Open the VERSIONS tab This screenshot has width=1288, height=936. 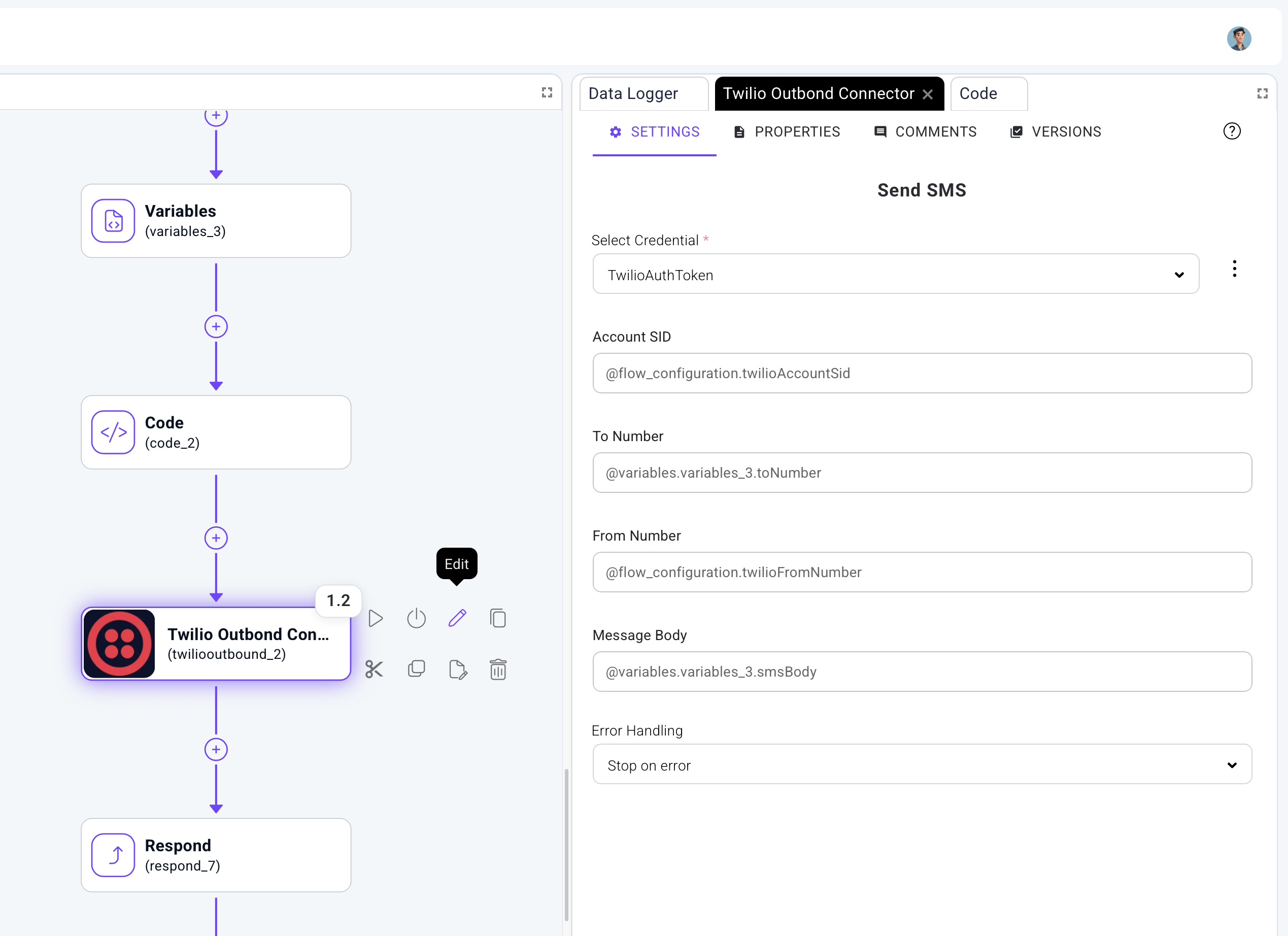coord(1056,132)
